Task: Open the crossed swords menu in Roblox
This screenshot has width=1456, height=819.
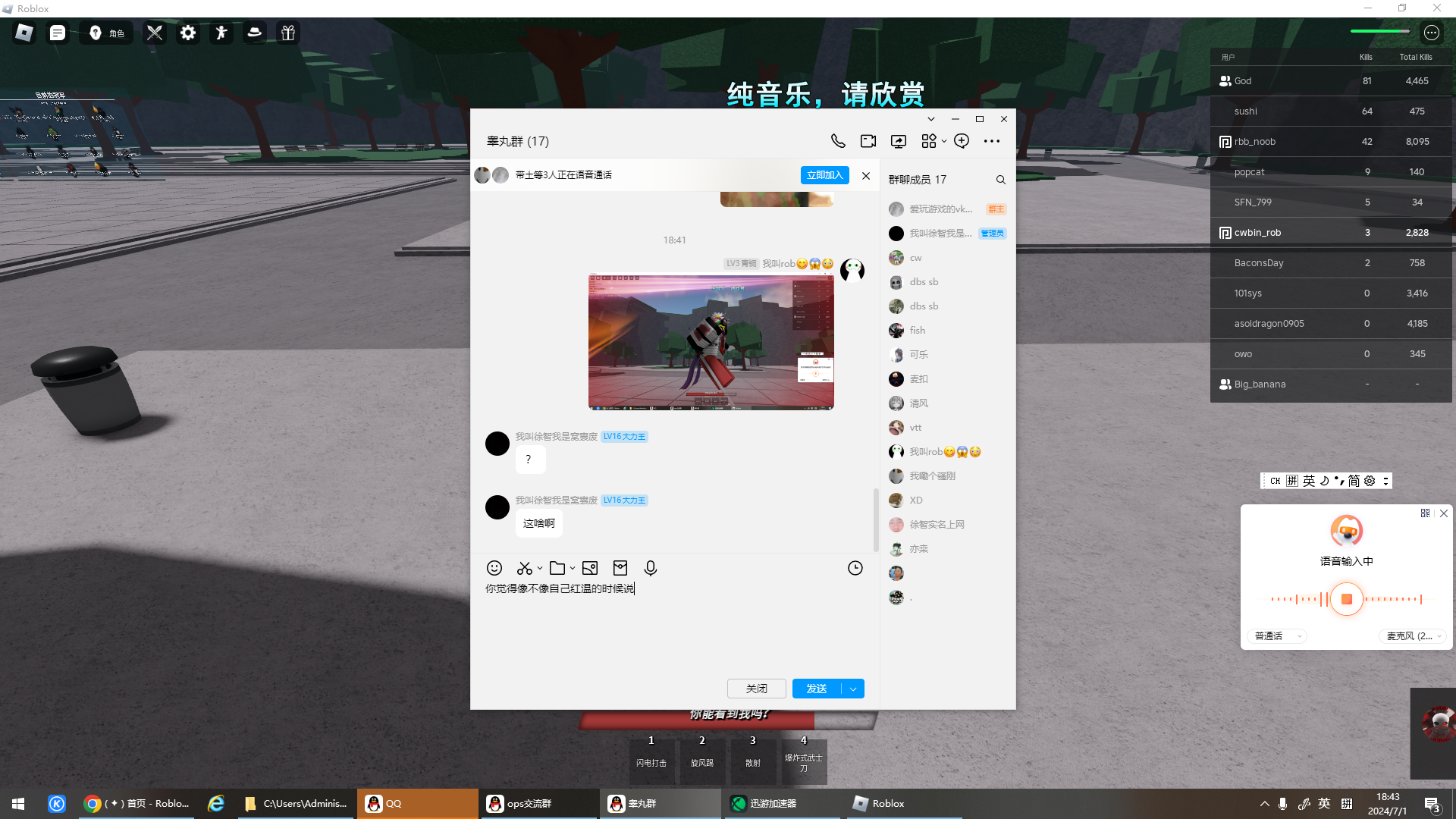Action: coord(155,33)
